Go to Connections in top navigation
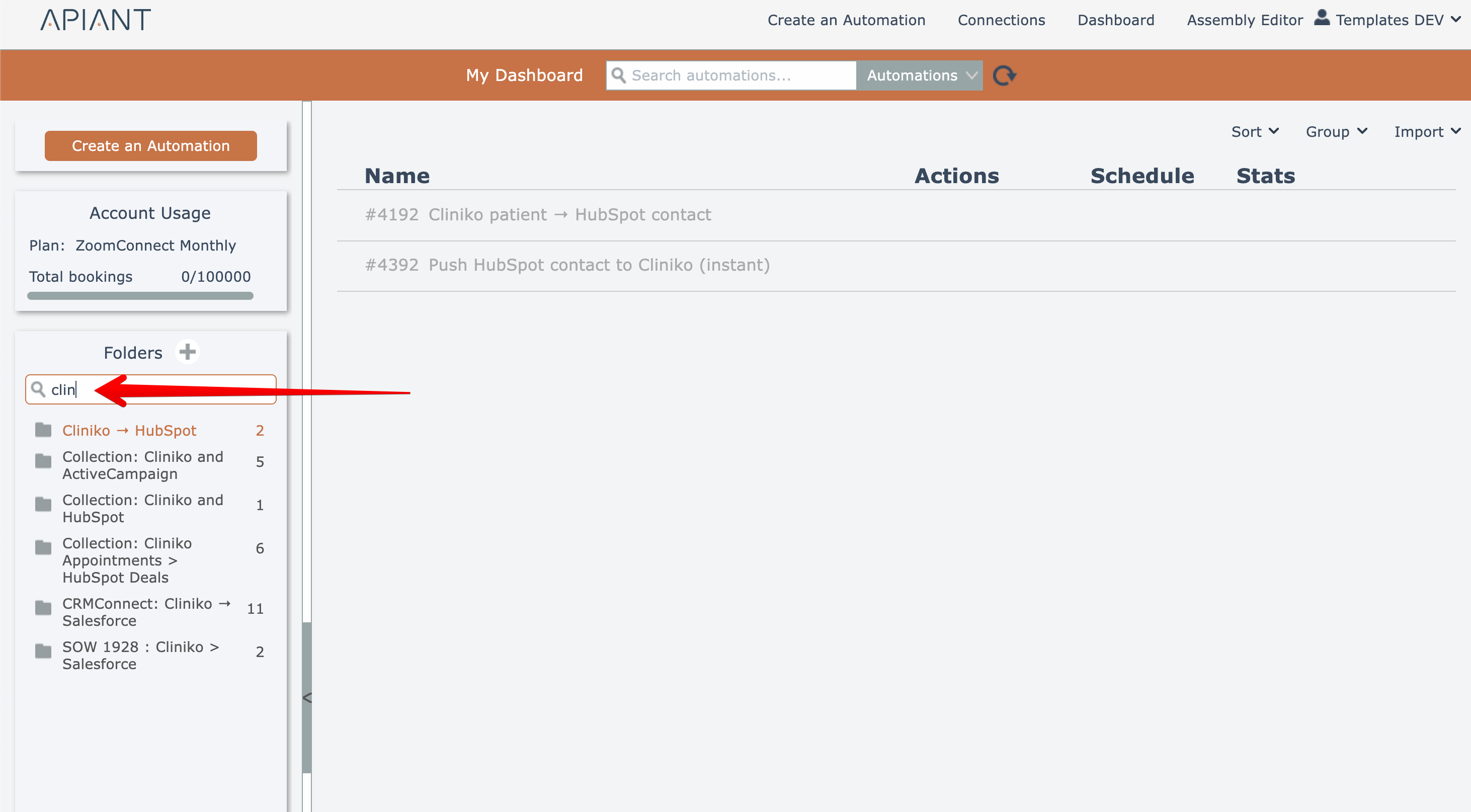1471x812 pixels. [x=1001, y=20]
